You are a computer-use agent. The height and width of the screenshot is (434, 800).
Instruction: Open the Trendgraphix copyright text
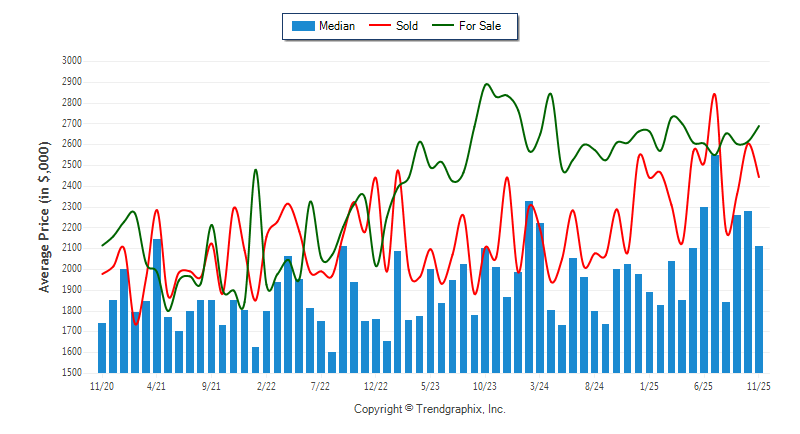point(430,410)
